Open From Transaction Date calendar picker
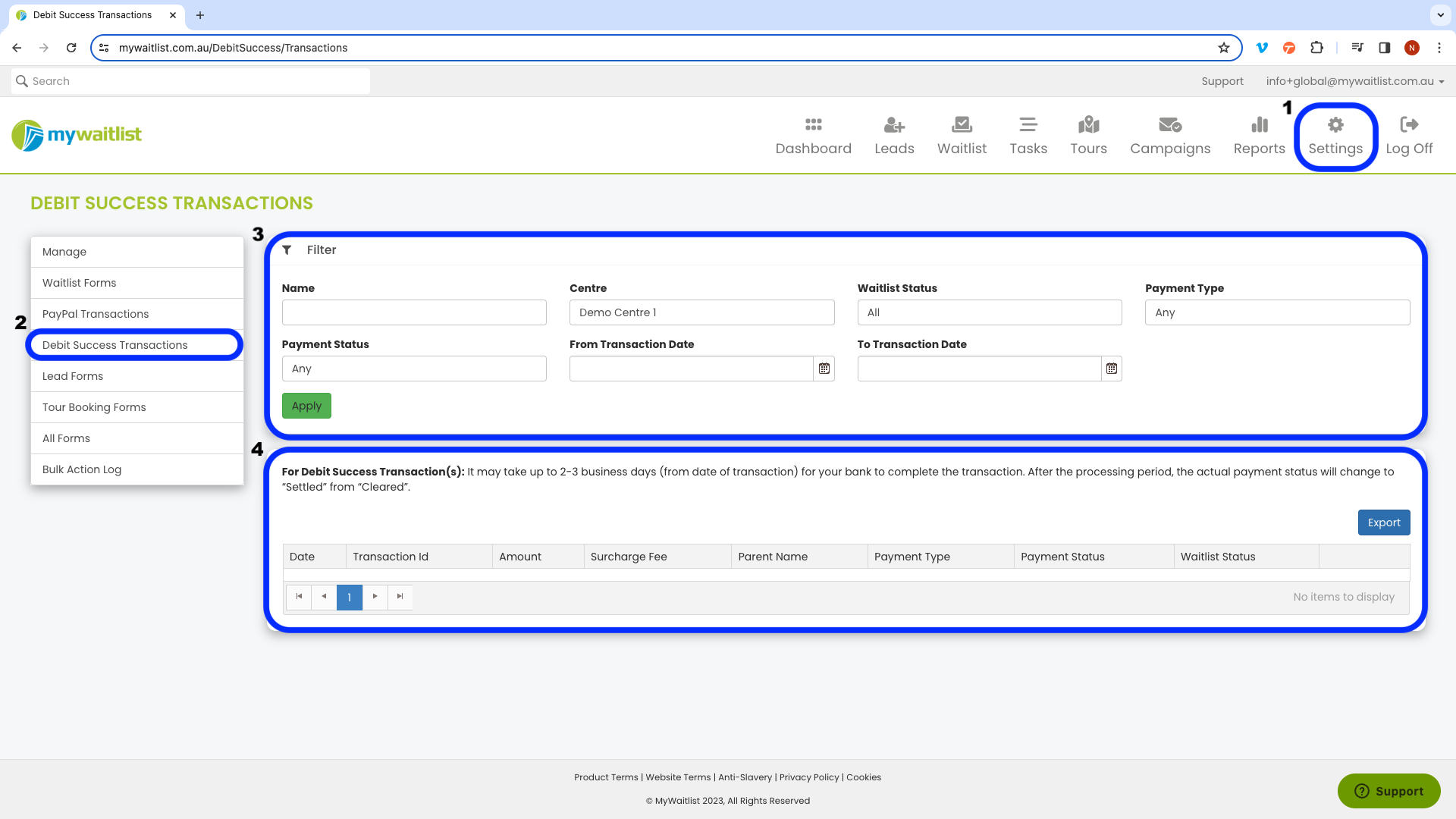 pos(824,369)
